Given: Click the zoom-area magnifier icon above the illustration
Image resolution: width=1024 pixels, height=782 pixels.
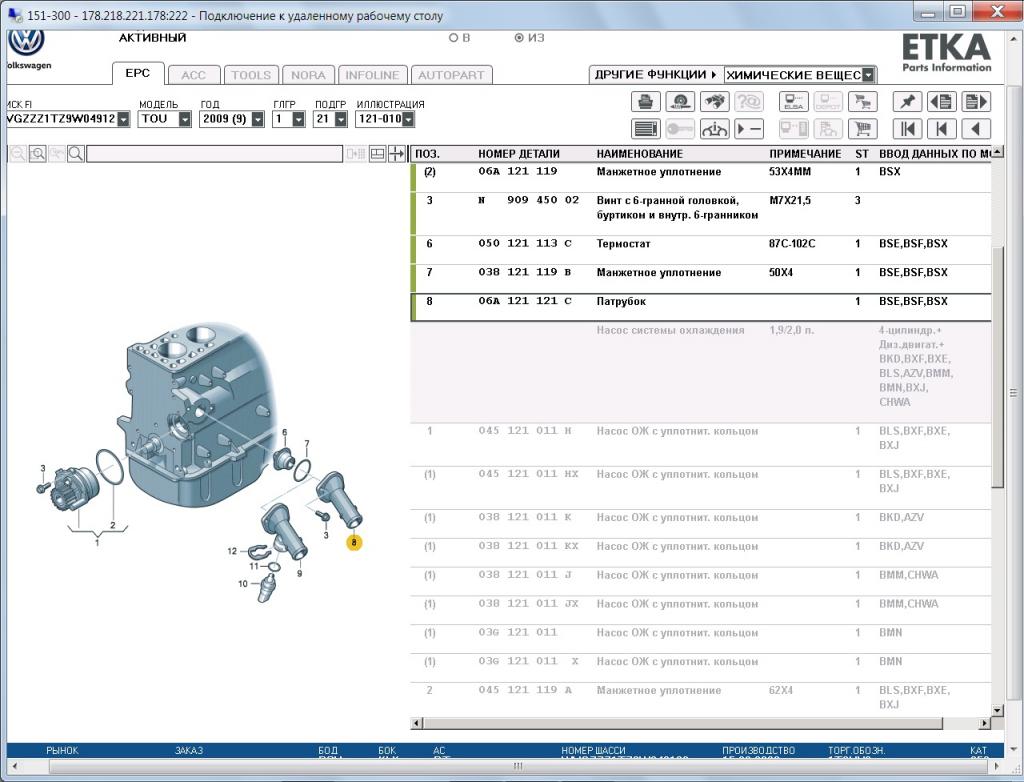Looking at the screenshot, I should (x=38, y=154).
